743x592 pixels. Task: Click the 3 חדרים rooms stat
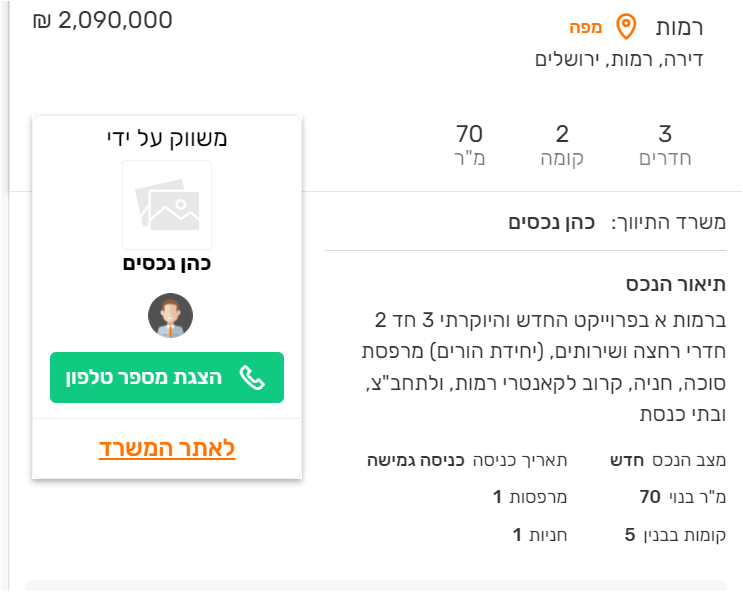coord(665,145)
